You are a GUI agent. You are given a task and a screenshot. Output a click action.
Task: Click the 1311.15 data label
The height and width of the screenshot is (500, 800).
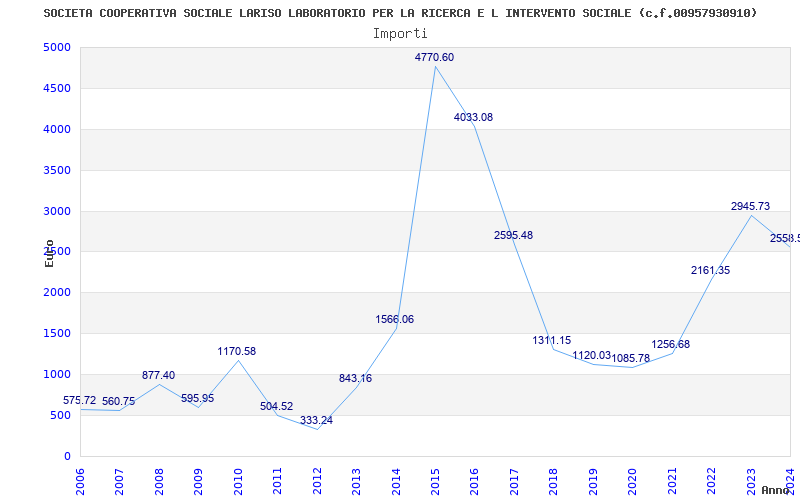click(x=552, y=340)
